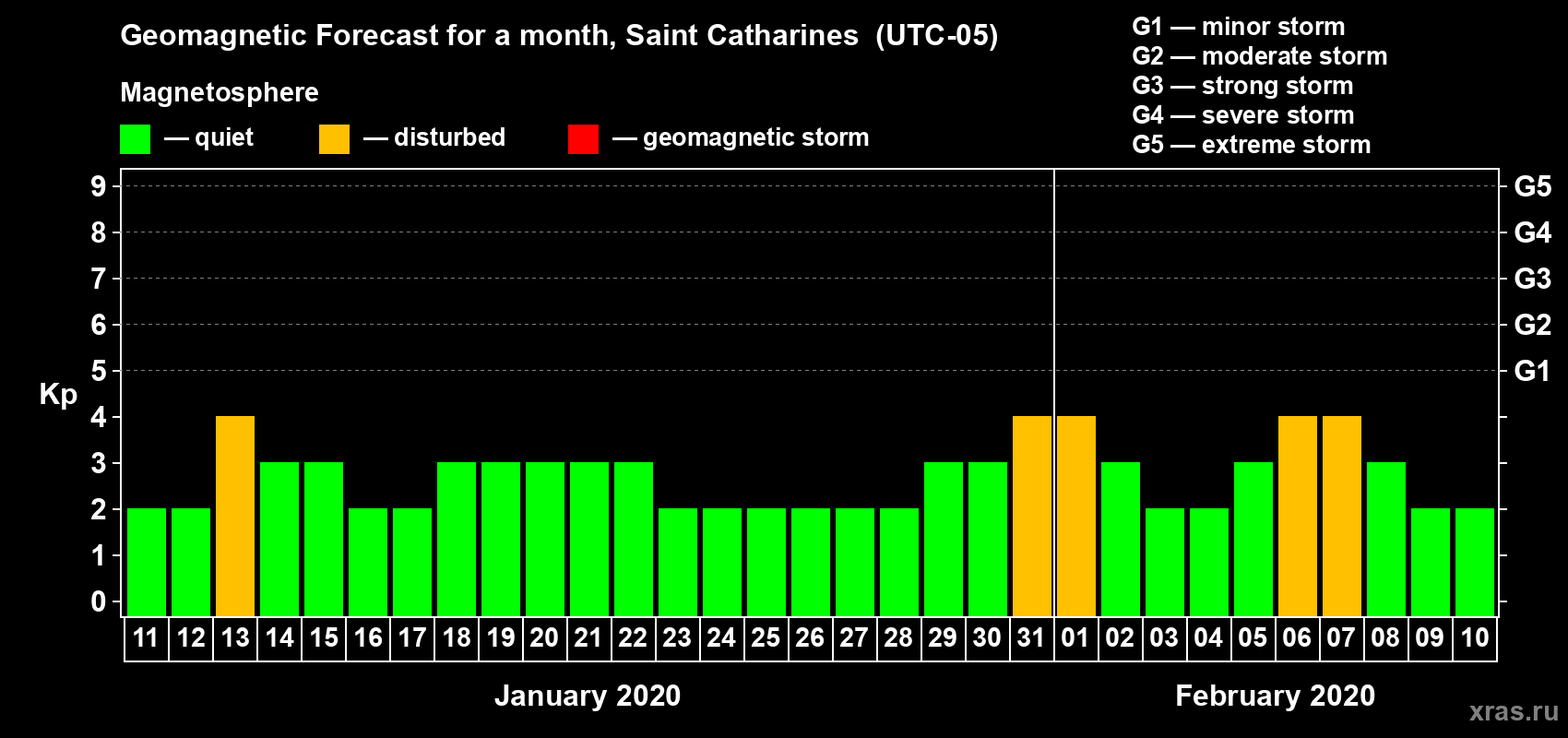Click date label 04 on the axis
Viewport: 1568px width, 738px height.
pyautogui.click(x=1208, y=638)
